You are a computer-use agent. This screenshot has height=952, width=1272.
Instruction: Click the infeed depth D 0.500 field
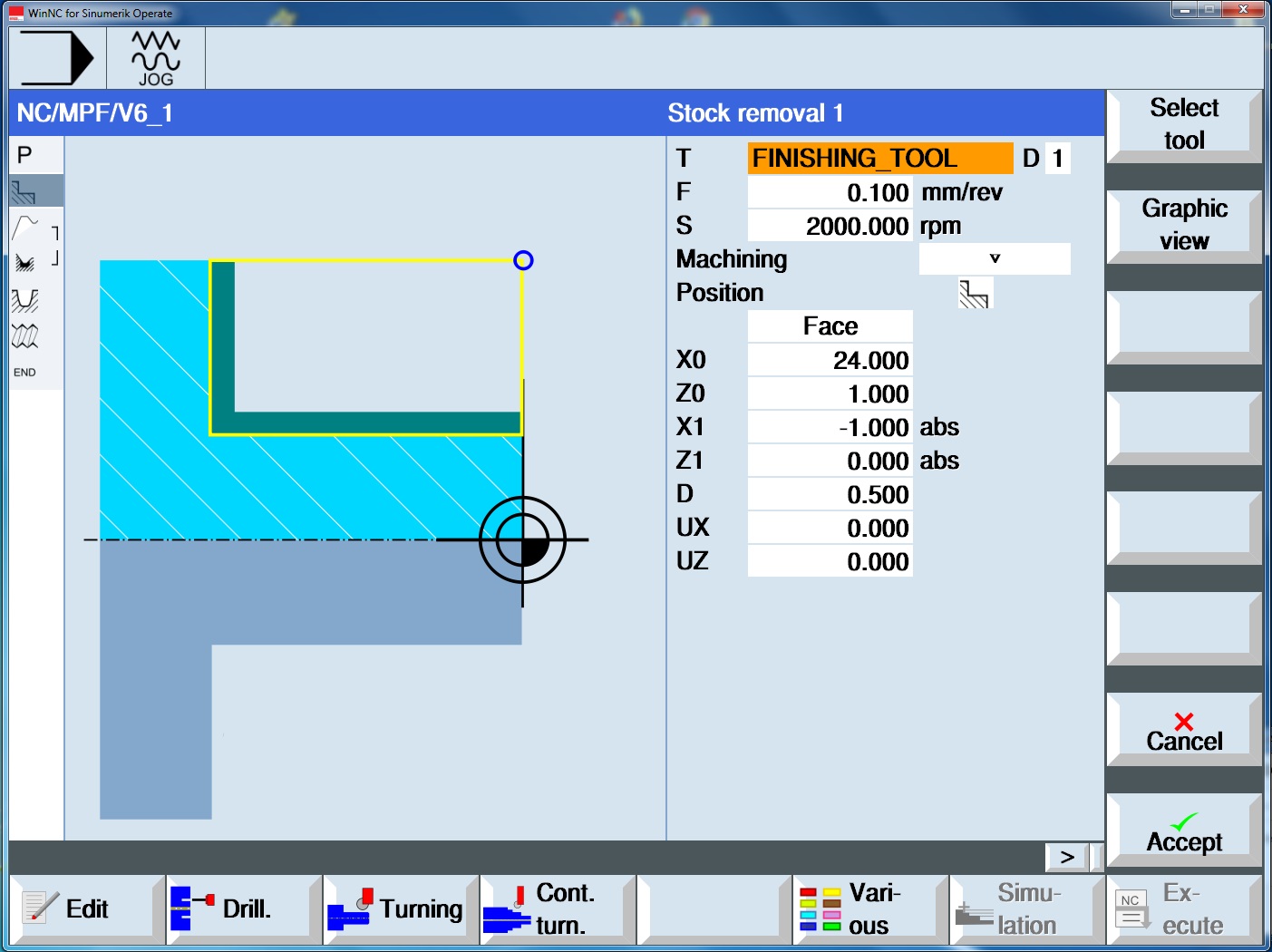[x=830, y=494]
